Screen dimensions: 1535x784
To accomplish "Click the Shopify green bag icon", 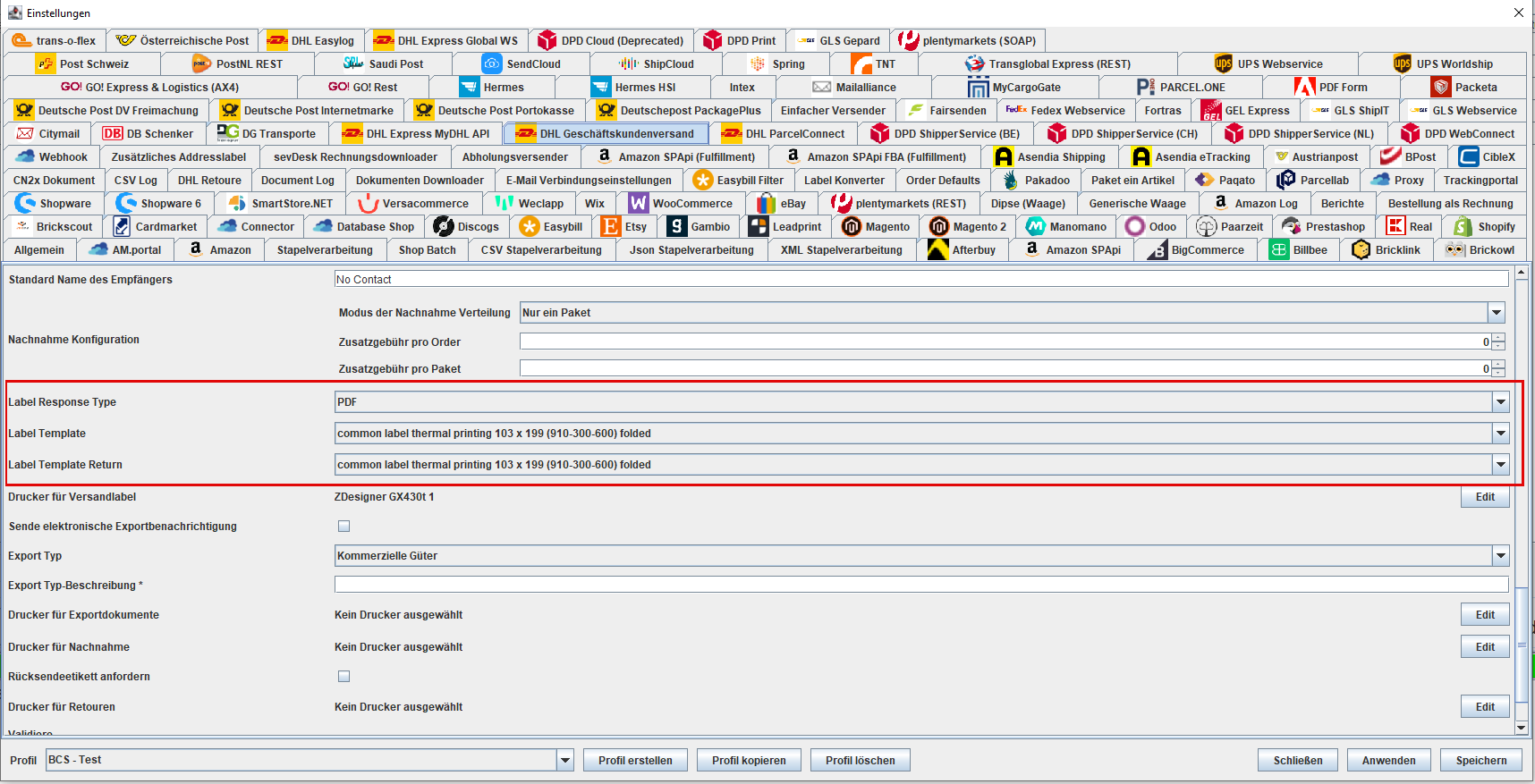I will click(1463, 226).
